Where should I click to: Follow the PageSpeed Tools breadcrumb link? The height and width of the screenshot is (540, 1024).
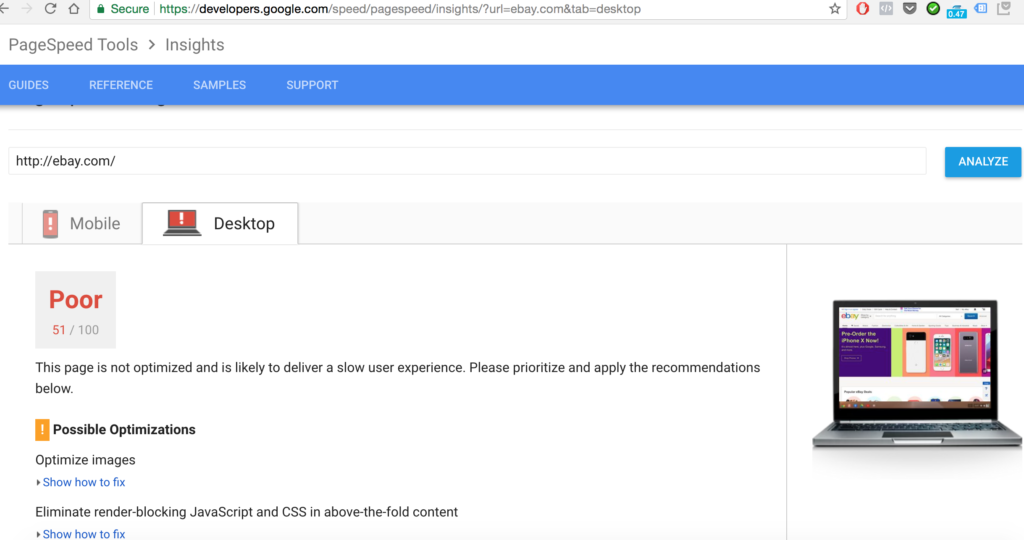coord(73,45)
